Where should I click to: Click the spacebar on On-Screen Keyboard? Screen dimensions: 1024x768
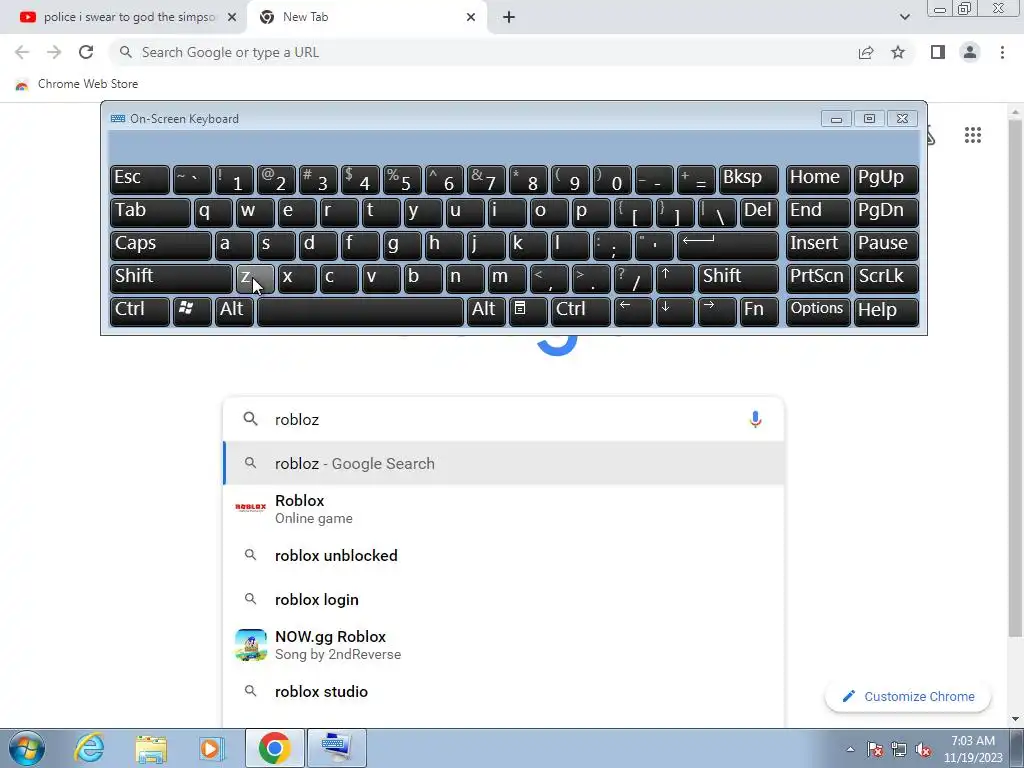point(360,312)
